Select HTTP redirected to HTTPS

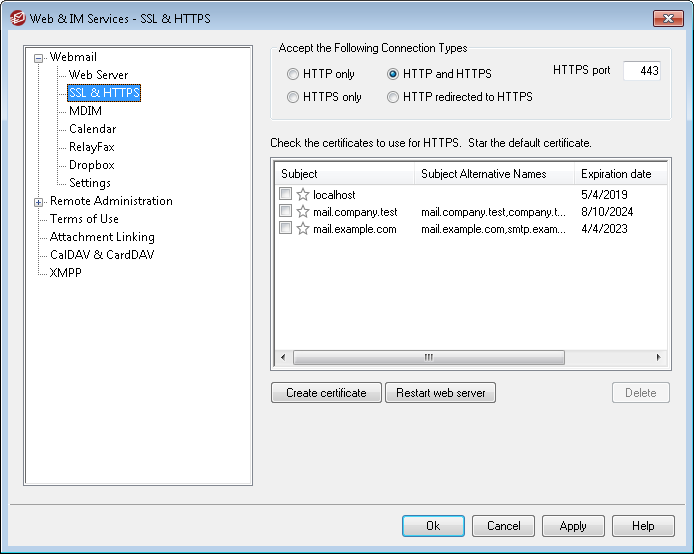[x=393, y=97]
